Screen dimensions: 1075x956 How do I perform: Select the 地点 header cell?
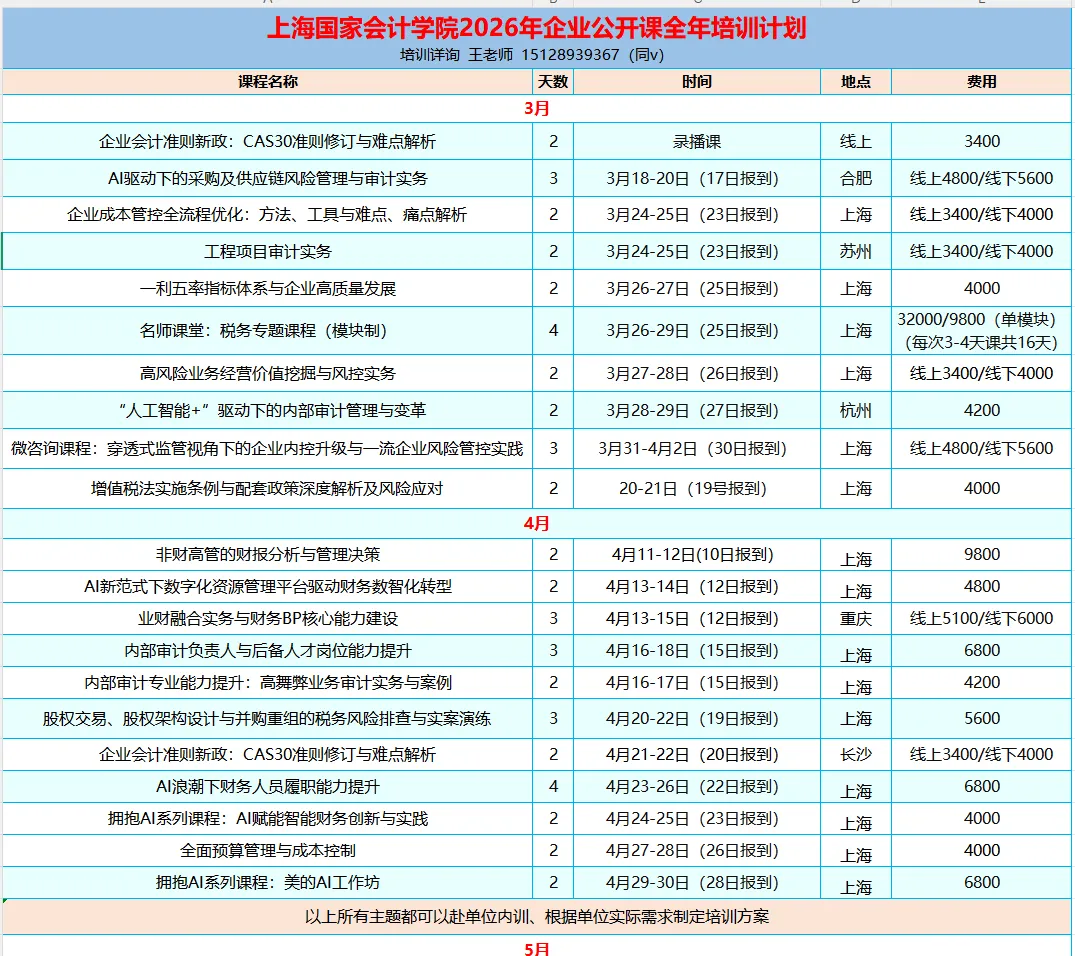click(856, 82)
